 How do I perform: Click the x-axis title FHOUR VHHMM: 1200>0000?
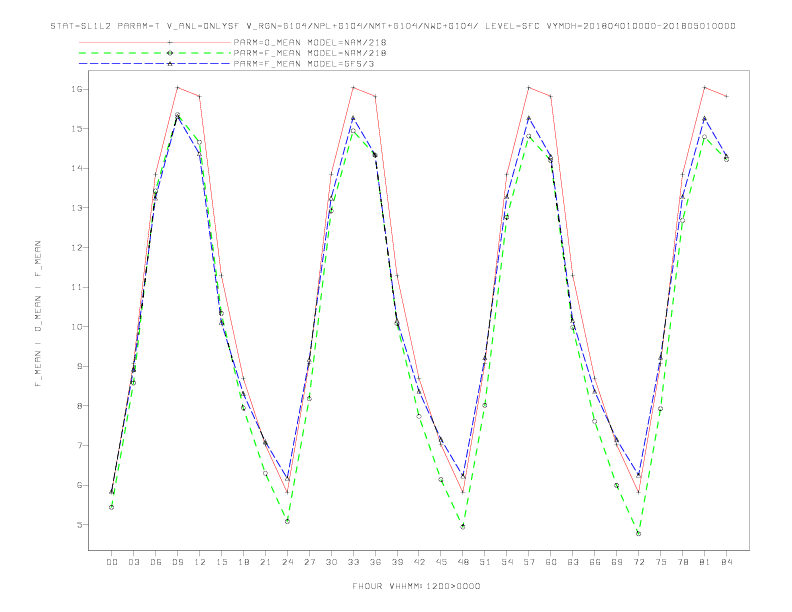(416, 586)
